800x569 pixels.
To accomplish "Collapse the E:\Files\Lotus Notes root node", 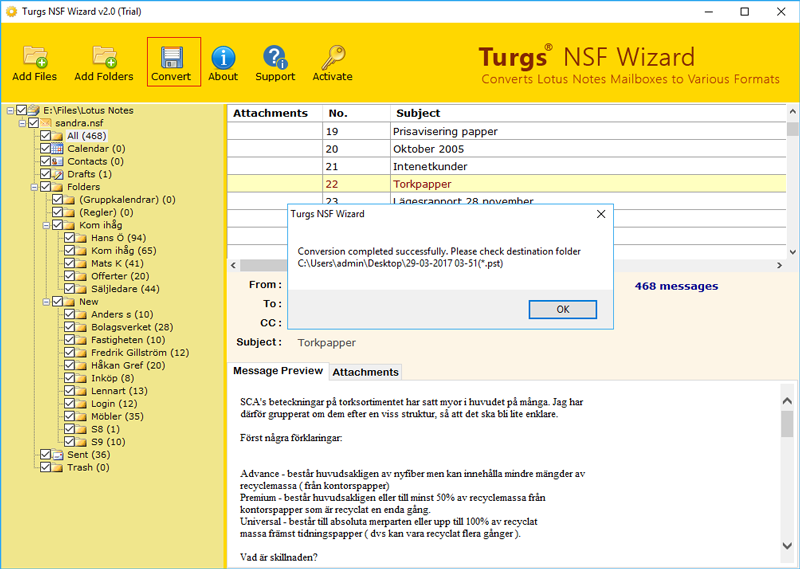I will click(x=10, y=110).
